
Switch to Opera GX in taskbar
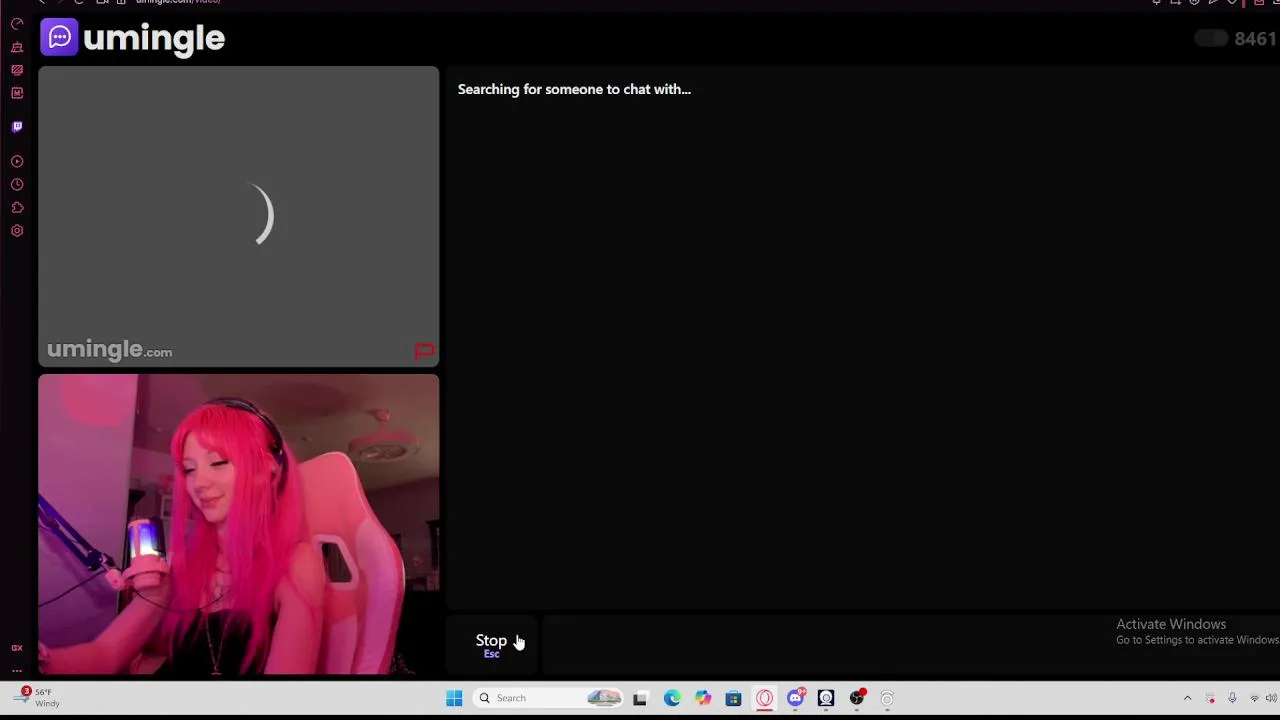[x=764, y=698]
